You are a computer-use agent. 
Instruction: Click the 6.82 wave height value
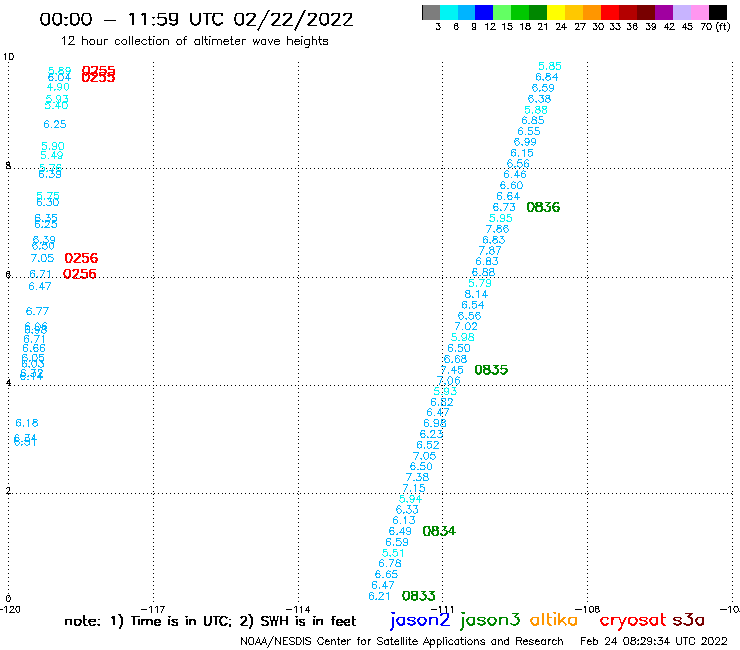[442, 402]
